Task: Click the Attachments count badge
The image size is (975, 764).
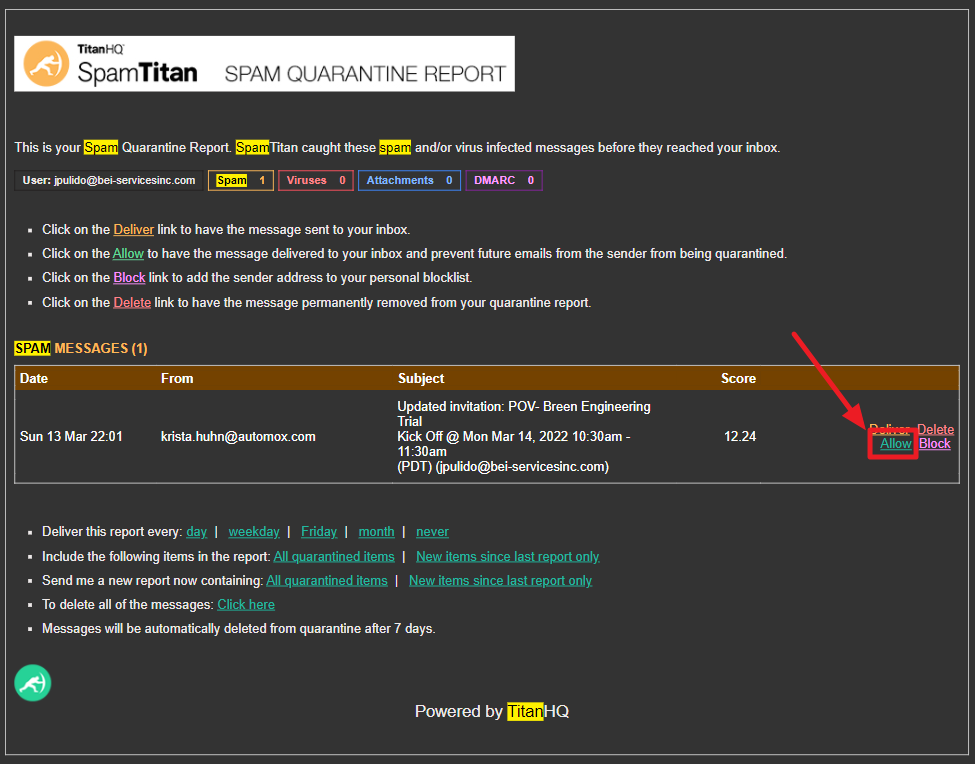Action: click(x=409, y=180)
